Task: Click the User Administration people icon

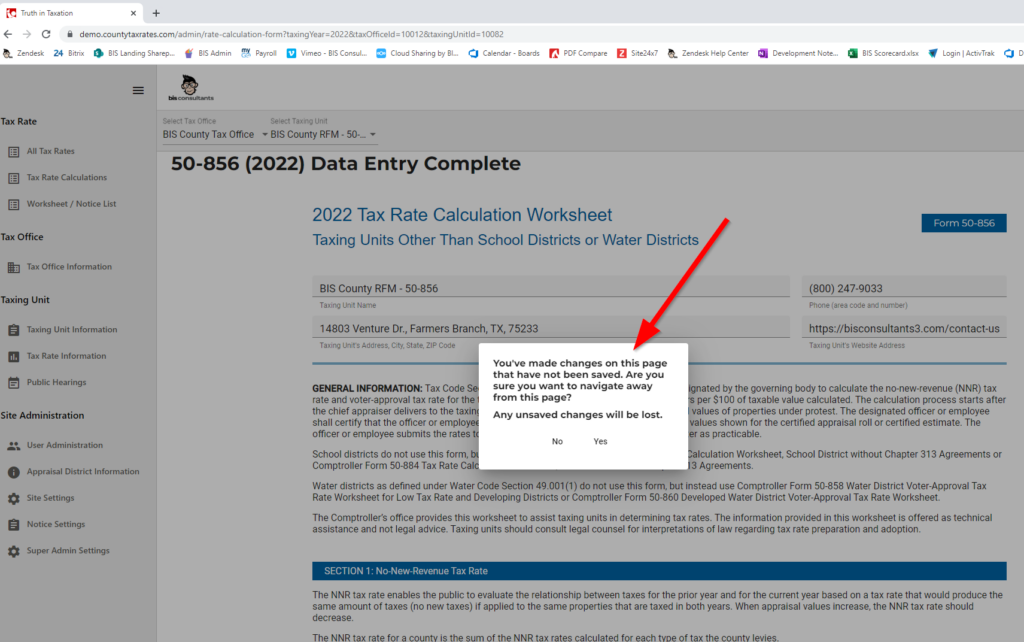Action: point(14,446)
